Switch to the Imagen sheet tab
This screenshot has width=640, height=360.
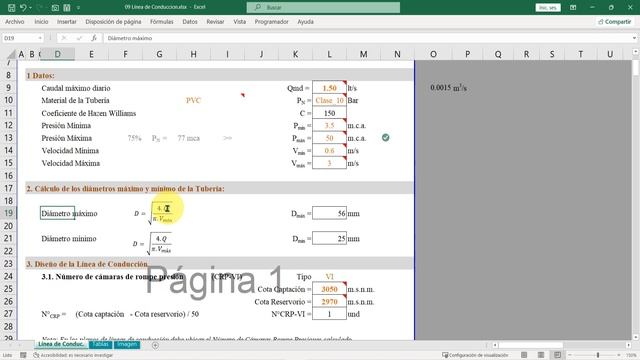pyautogui.click(x=127, y=344)
